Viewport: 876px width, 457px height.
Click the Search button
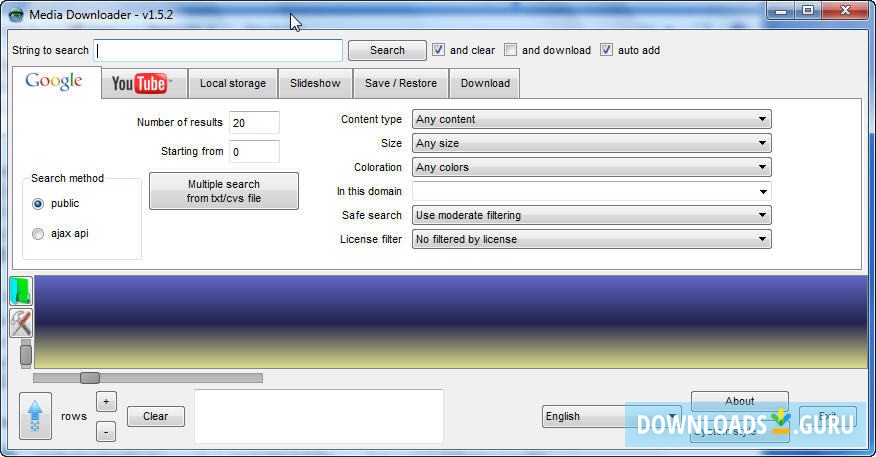(x=387, y=50)
